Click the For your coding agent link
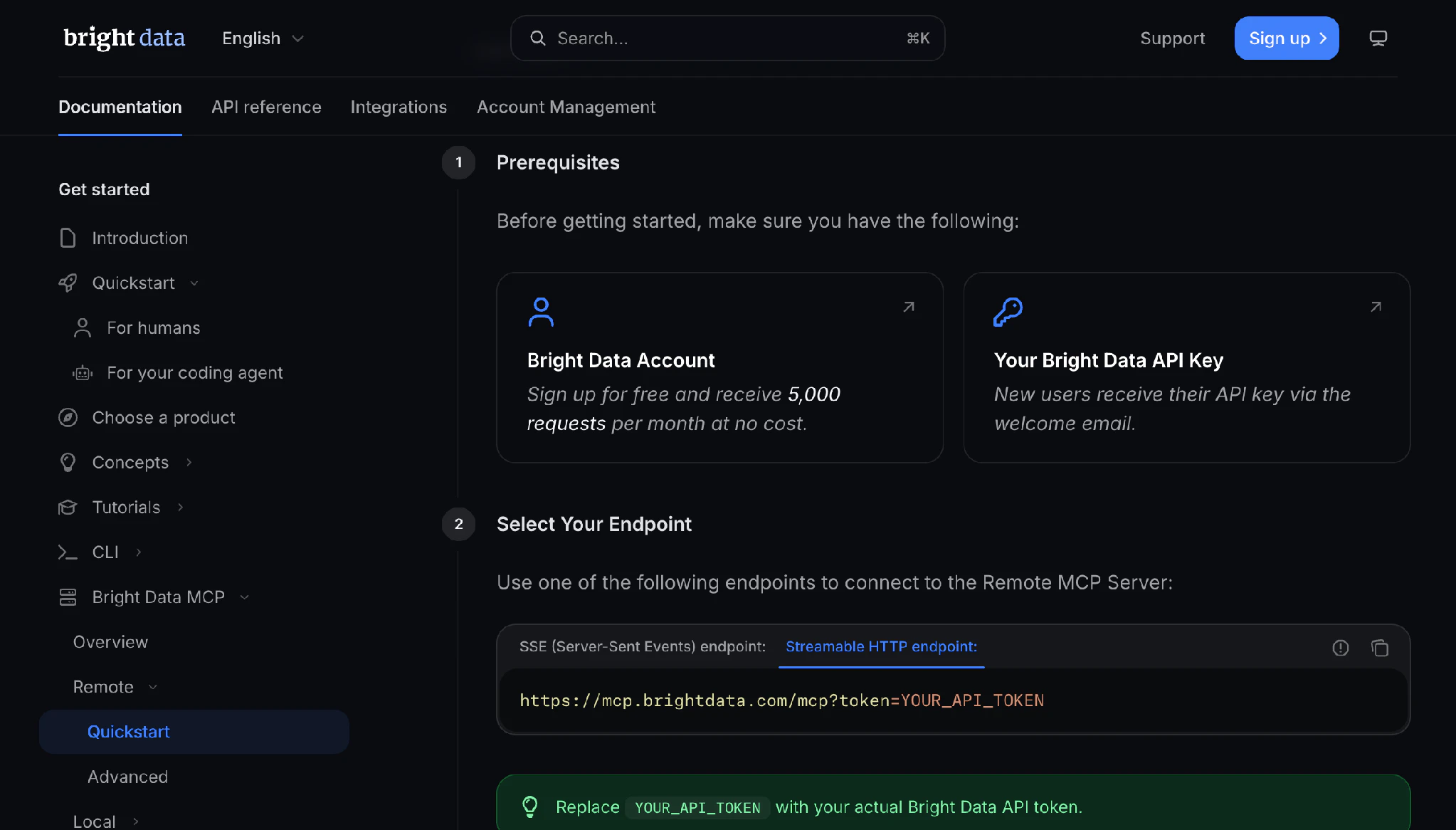The image size is (1456, 830). point(194,372)
